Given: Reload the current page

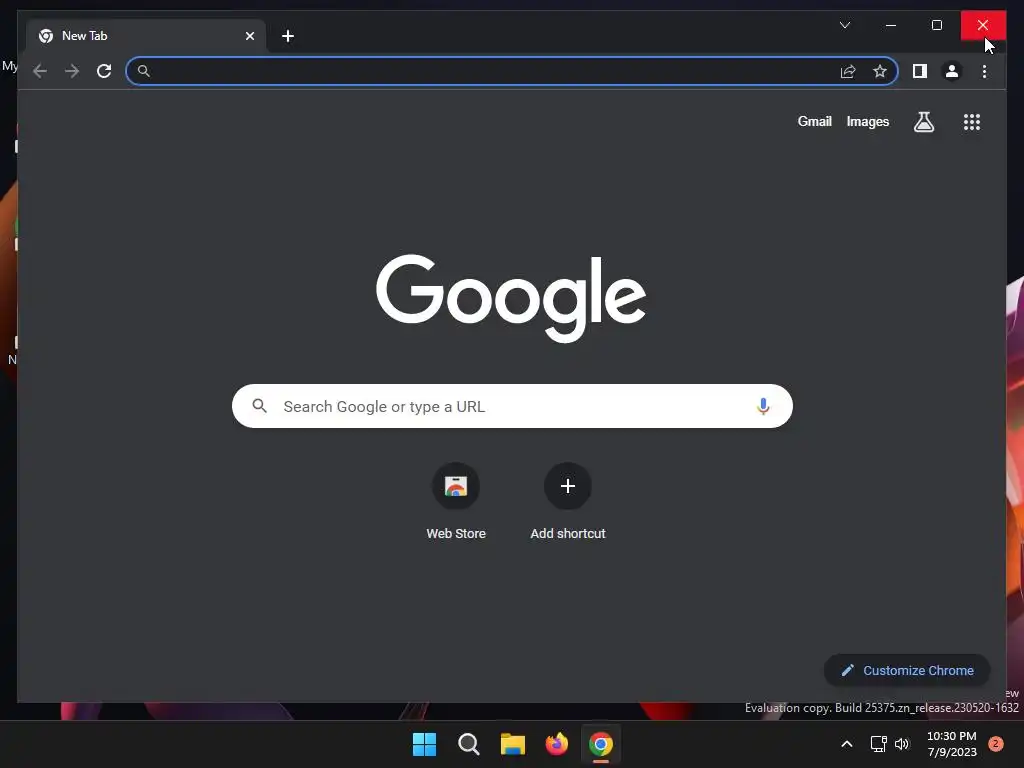Looking at the screenshot, I should (x=104, y=71).
